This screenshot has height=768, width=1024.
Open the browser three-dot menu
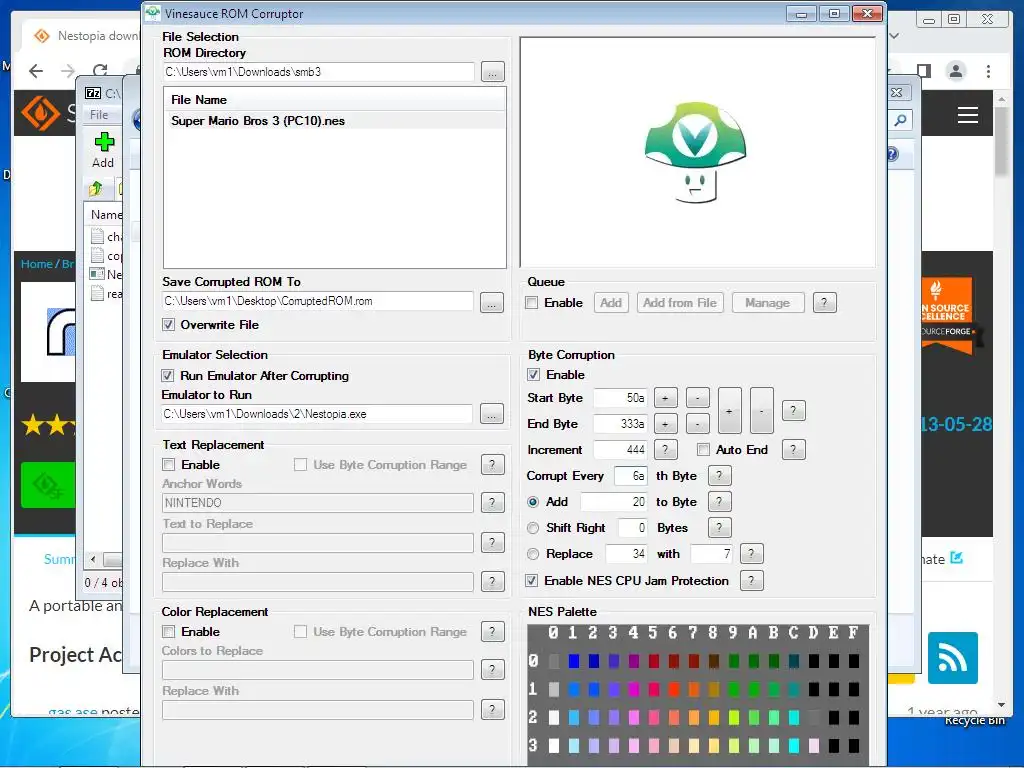pyautogui.click(x=988, y=71)
